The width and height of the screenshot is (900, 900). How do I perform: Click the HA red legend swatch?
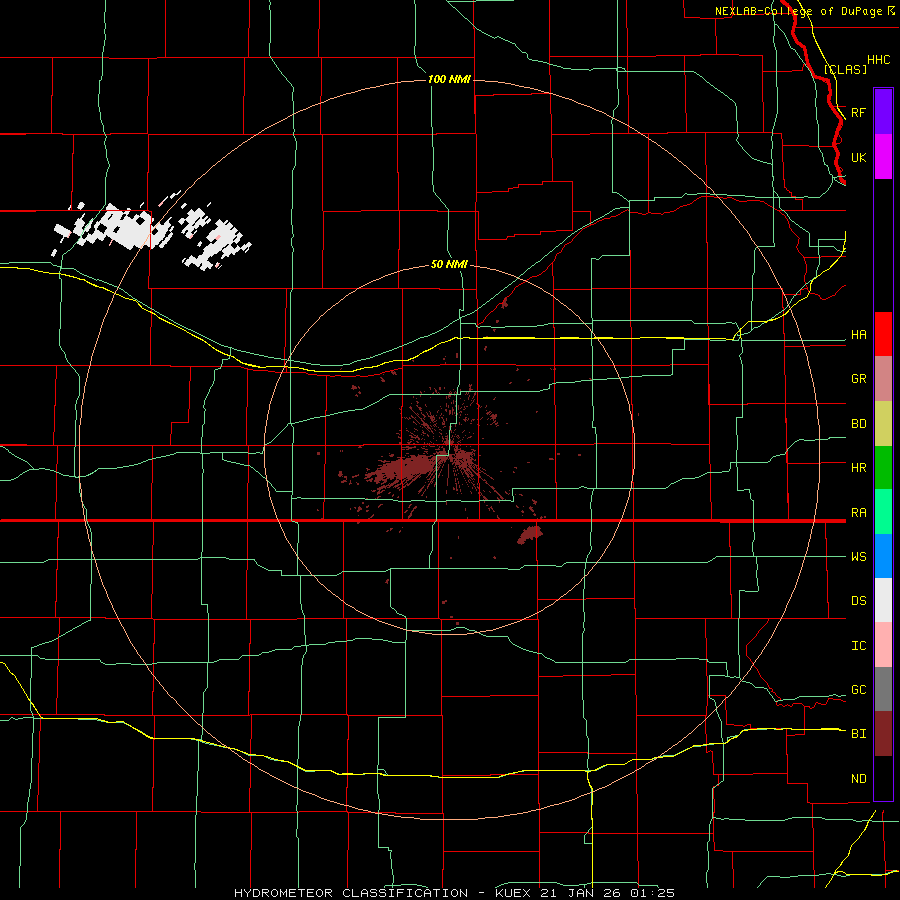click(883, 334)
